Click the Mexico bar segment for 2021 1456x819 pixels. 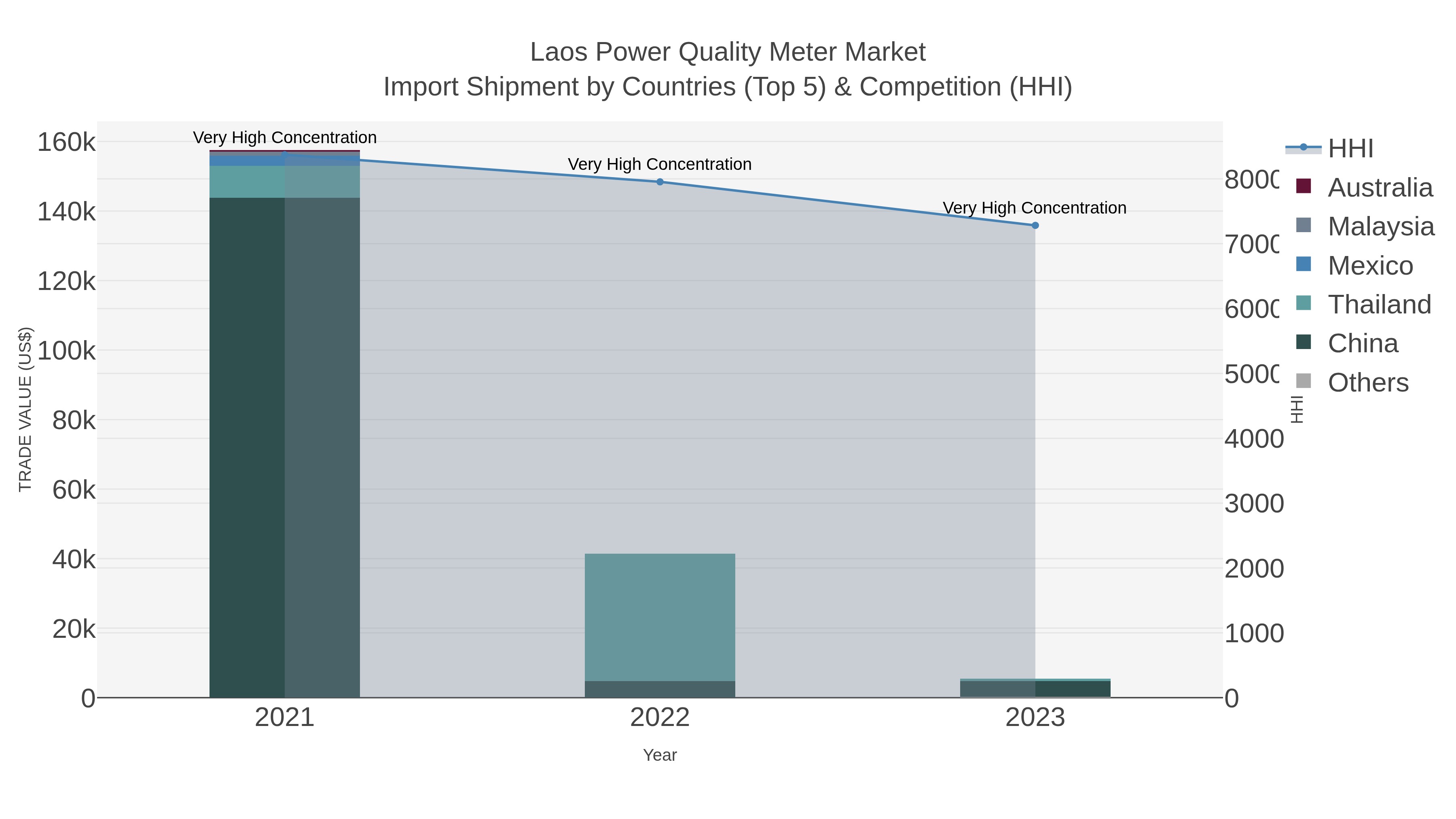(284, 161)
